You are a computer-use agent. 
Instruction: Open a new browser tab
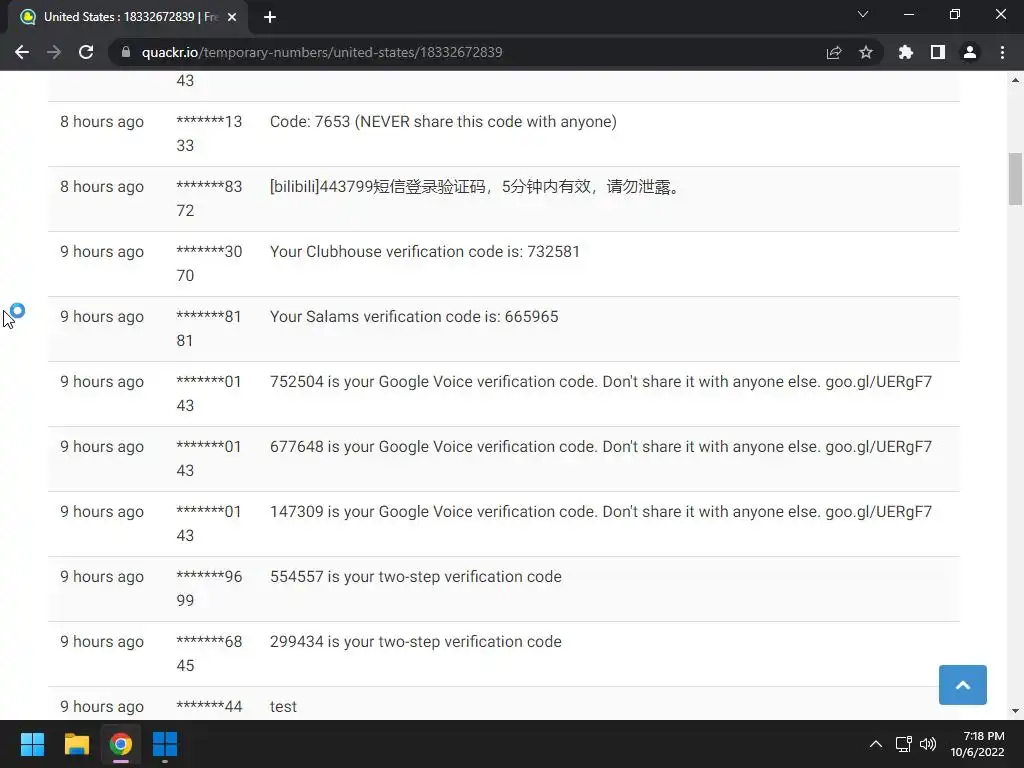(270, 17)
